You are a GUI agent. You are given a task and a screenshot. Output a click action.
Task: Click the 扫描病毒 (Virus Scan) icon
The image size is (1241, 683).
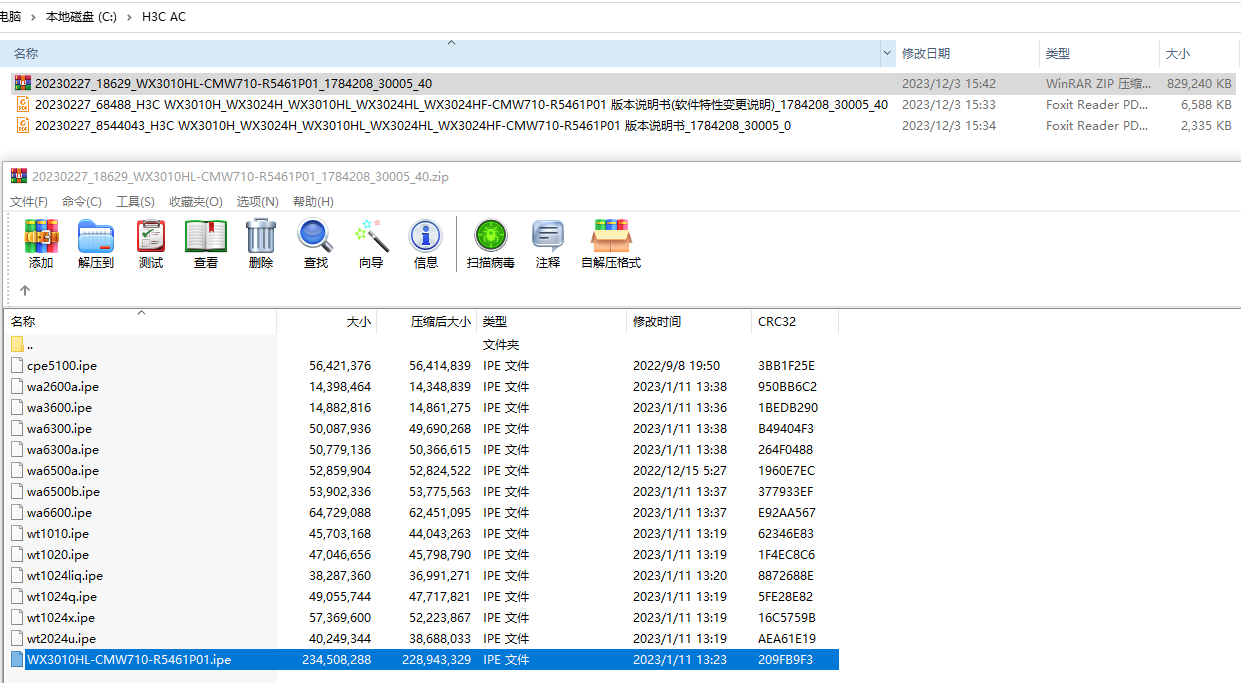pos(491,243)
